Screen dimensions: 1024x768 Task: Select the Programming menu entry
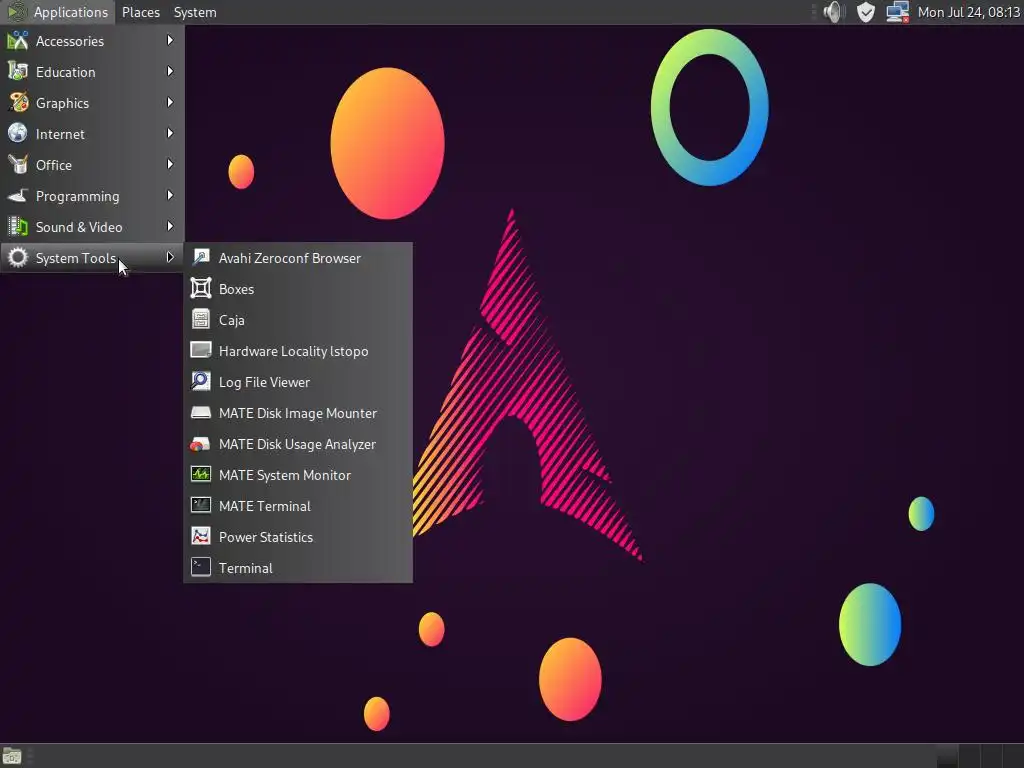click(92, 196)
